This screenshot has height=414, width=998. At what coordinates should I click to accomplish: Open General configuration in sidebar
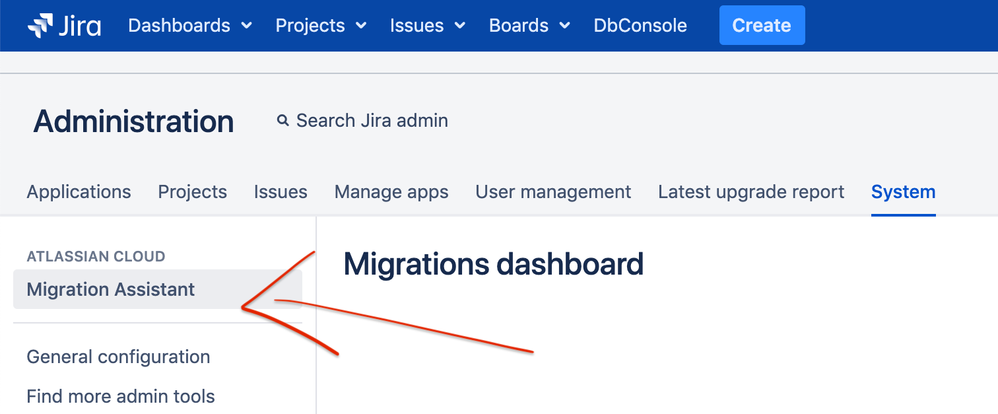(x=118, y=357)
